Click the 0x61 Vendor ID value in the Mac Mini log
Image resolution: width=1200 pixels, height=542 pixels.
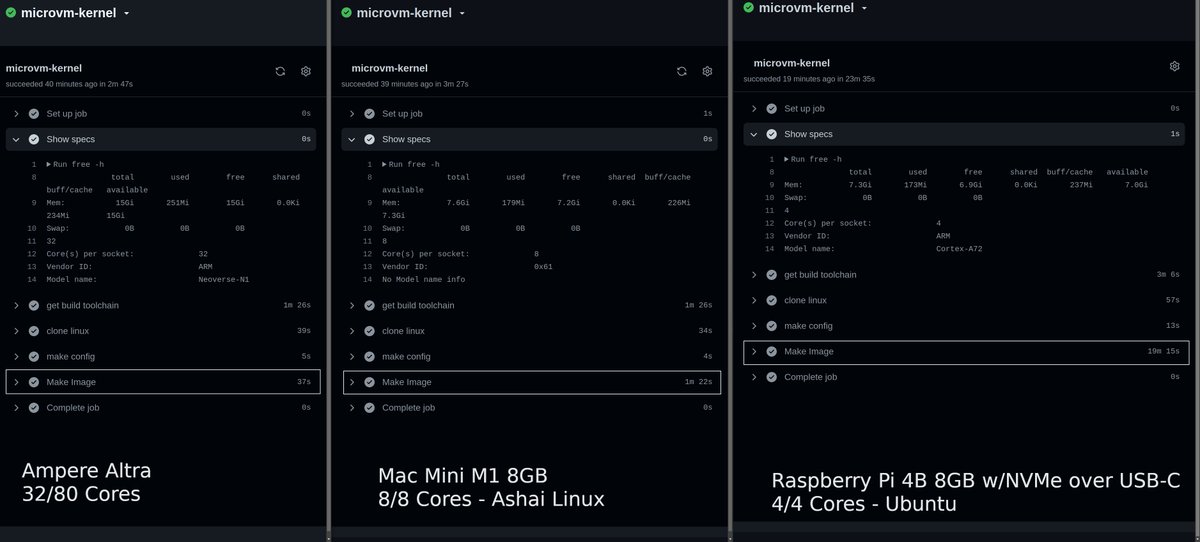pos(543,267)
